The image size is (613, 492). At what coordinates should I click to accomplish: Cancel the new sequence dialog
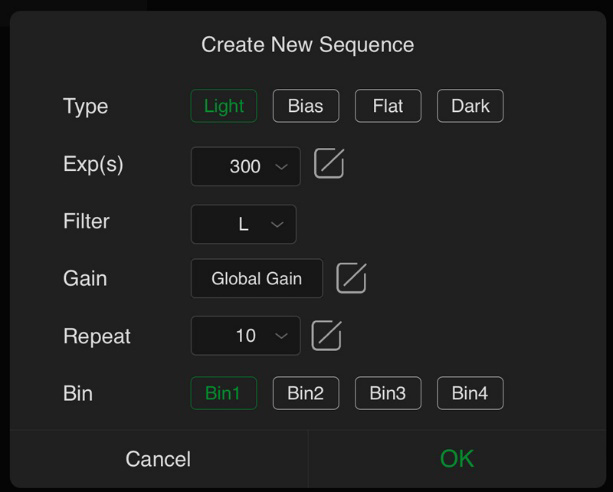158,458
